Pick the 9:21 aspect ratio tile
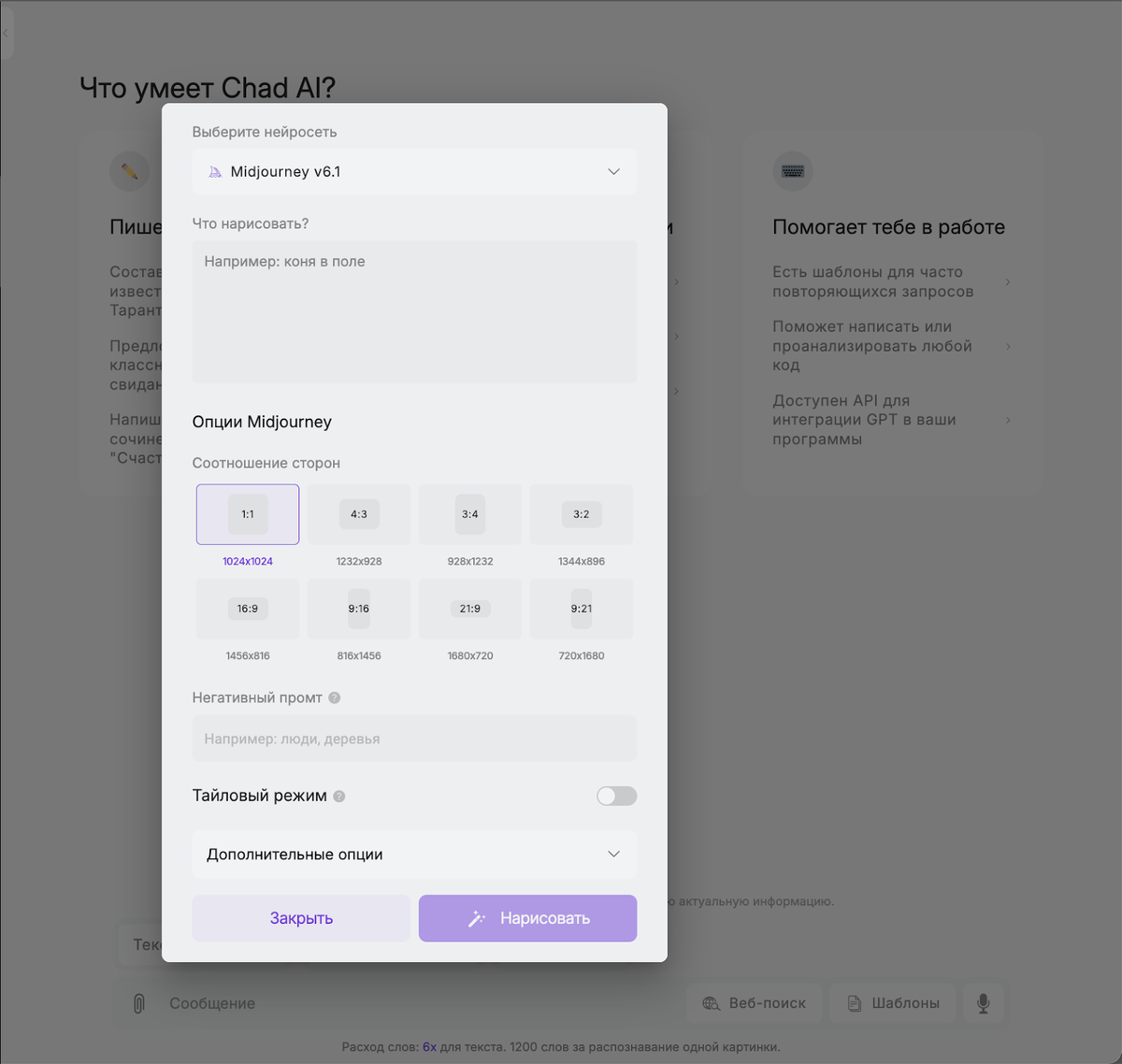Image resolution: width=1122 pixels, height=1064 pixels. tap(582, 609)
